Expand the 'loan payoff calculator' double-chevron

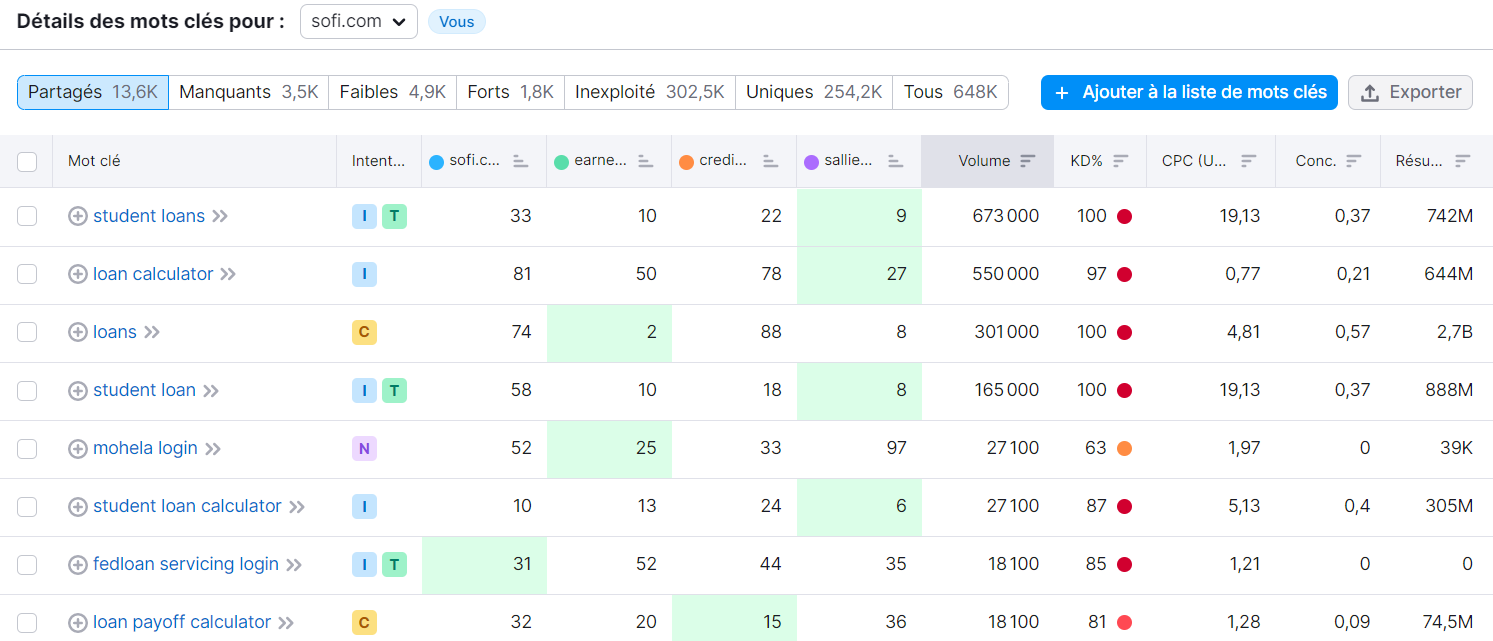tap(286, 622)
